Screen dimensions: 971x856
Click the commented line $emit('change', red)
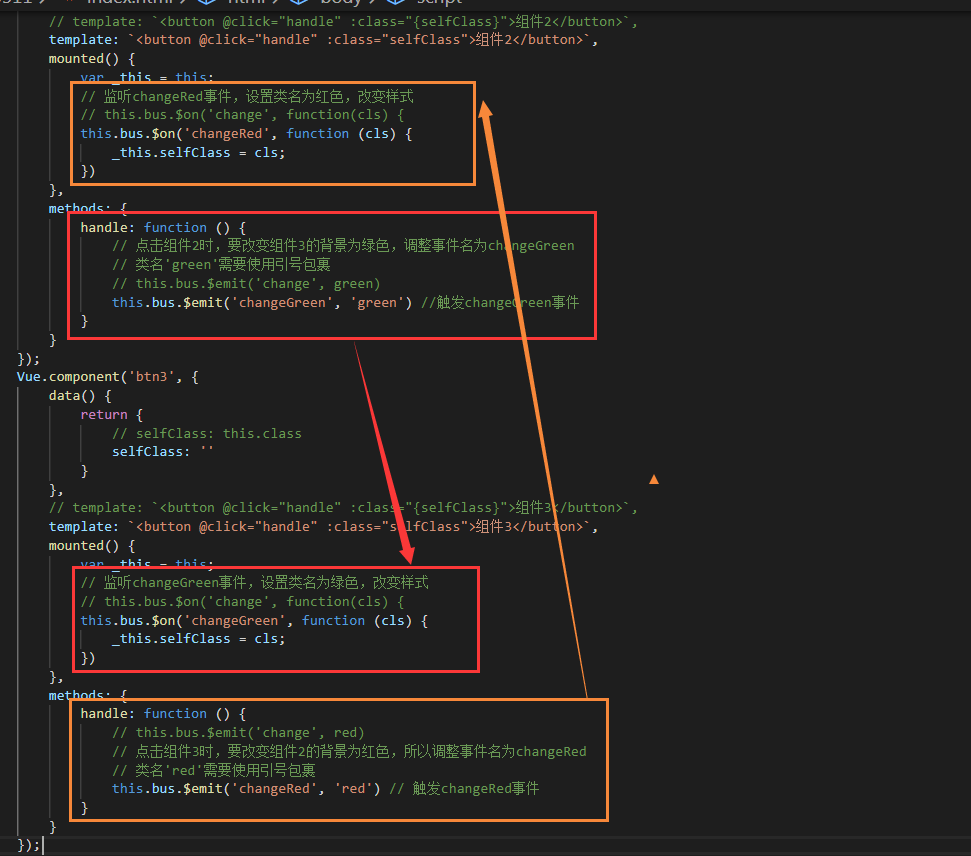click(238, 733)
